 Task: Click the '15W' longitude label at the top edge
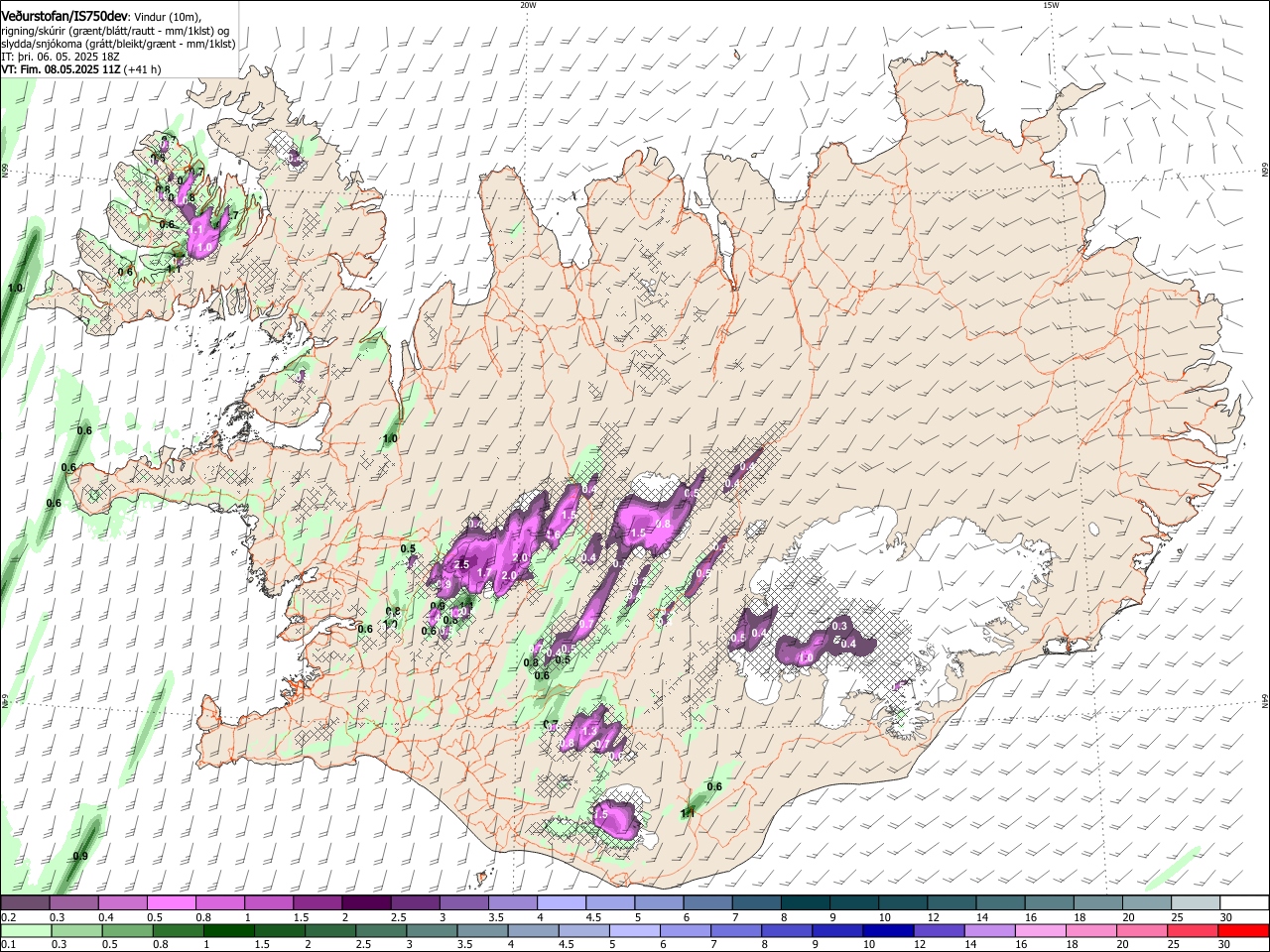pos(1051,5)
